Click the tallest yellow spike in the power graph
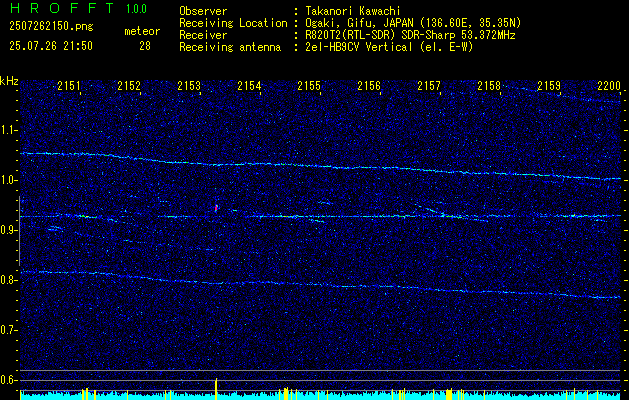629x400 pixels. tap(216, 388)
